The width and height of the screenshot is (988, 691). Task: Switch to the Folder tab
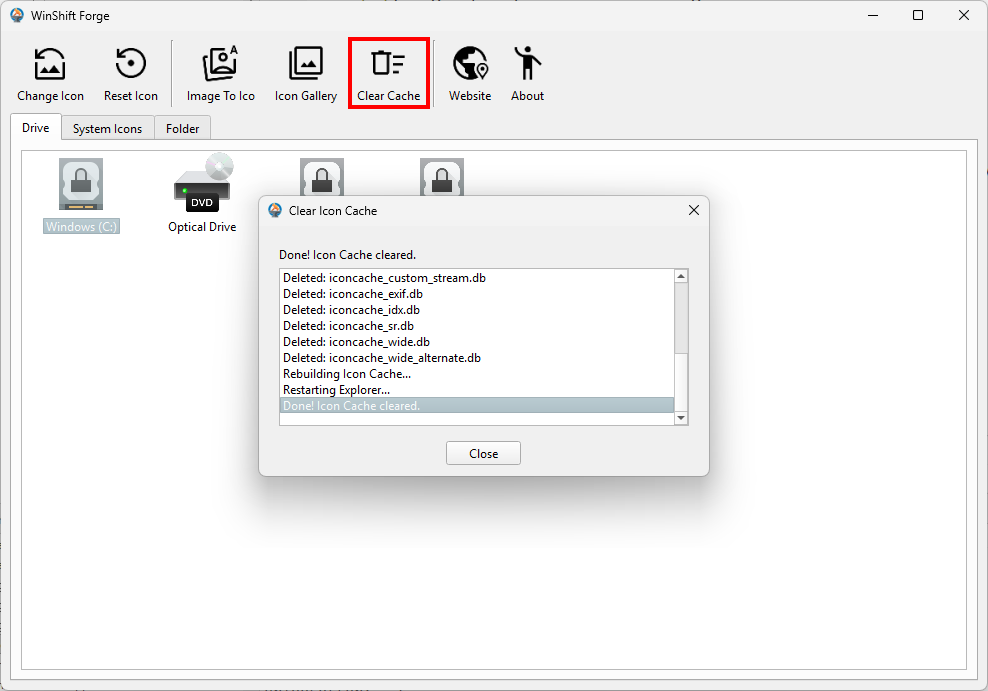pyautogui.click(x=182, y=129)
